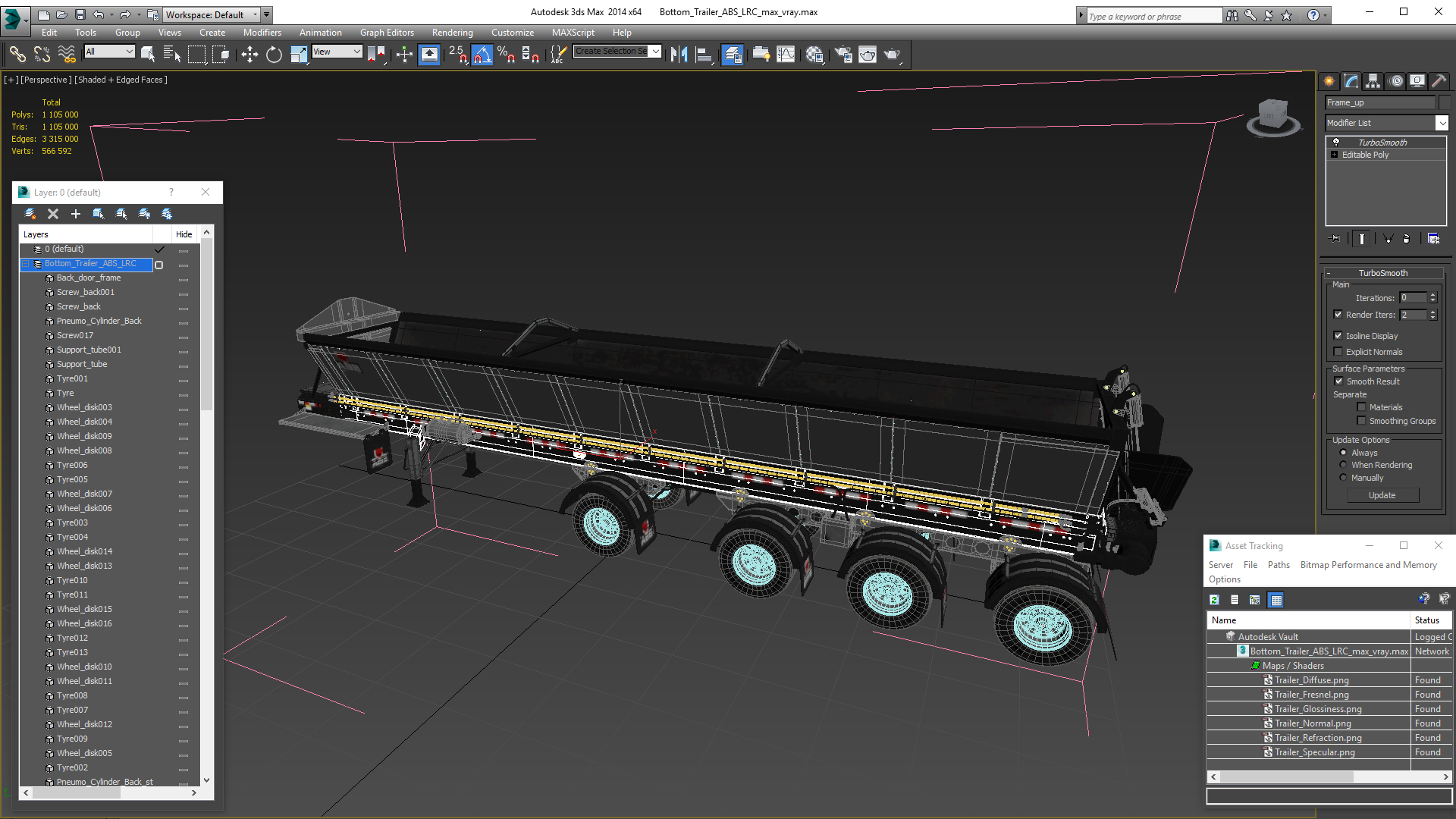Screen dimensions: 1456x819
Task: Open the selection filter All dropdown
Action: pos(110,52)
